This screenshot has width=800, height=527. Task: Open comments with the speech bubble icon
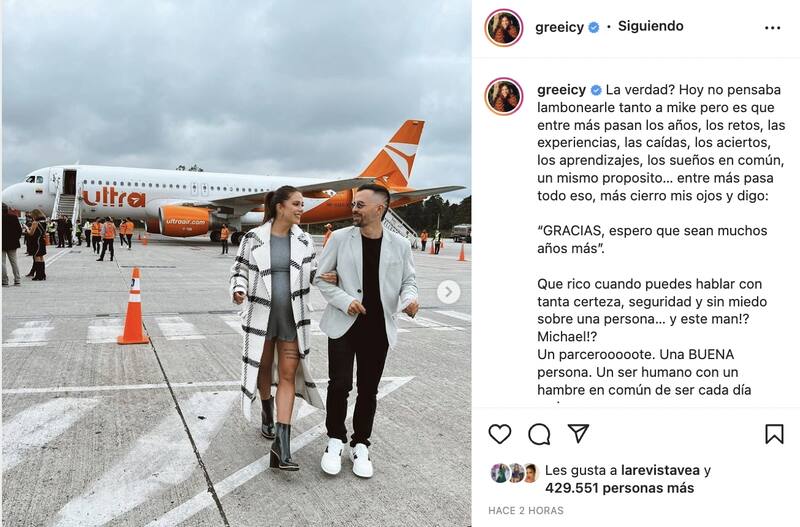point(539,434)
